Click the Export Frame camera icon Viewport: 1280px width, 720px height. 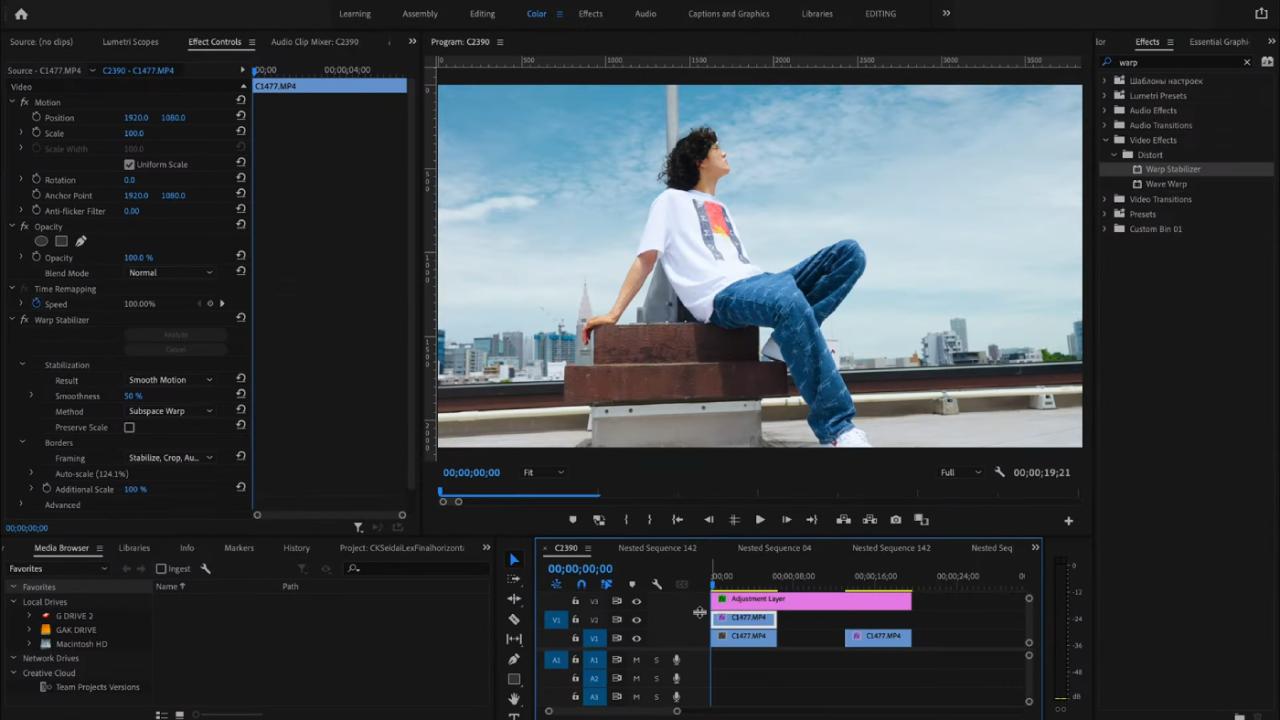click(x=894, y=519)
